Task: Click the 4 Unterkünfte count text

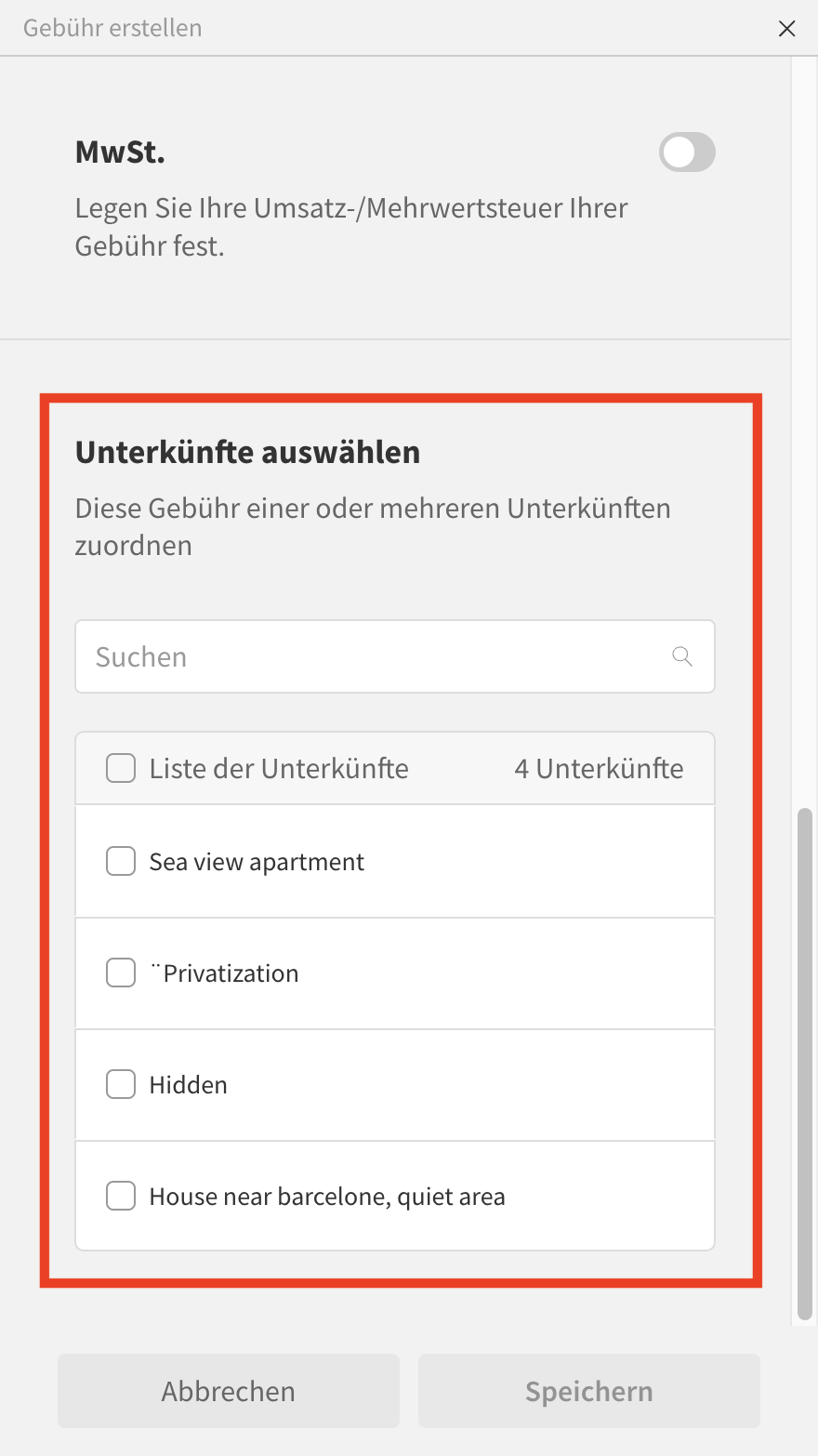Action: coord(599,769)
